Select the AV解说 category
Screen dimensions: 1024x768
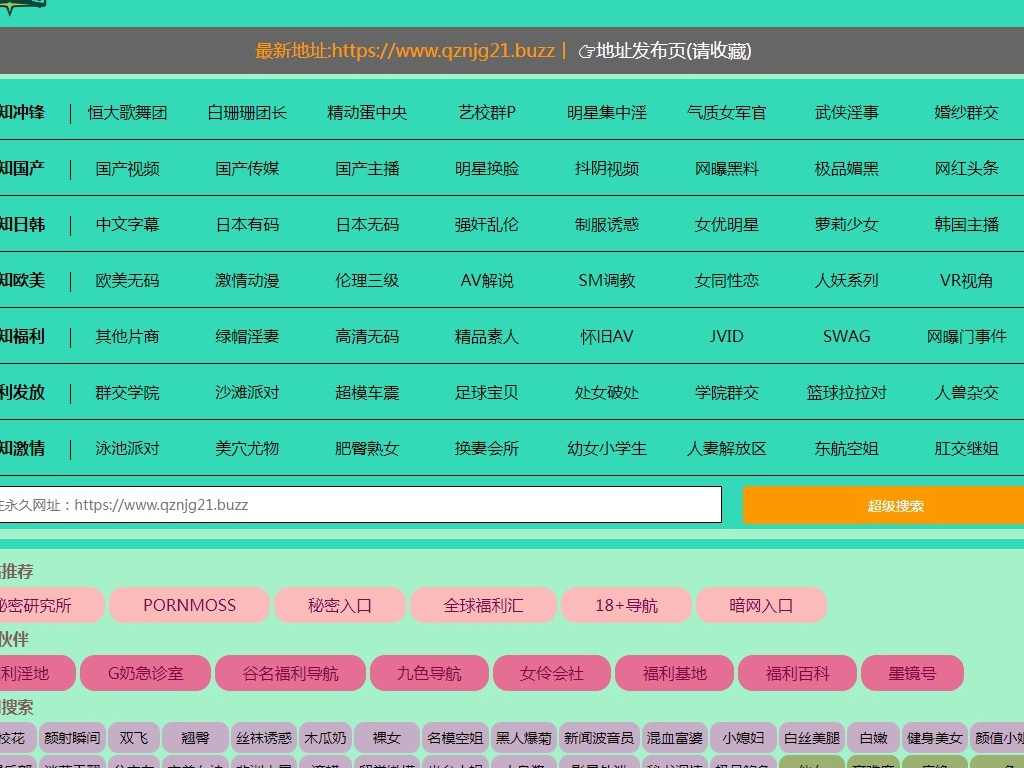[487, 281]
